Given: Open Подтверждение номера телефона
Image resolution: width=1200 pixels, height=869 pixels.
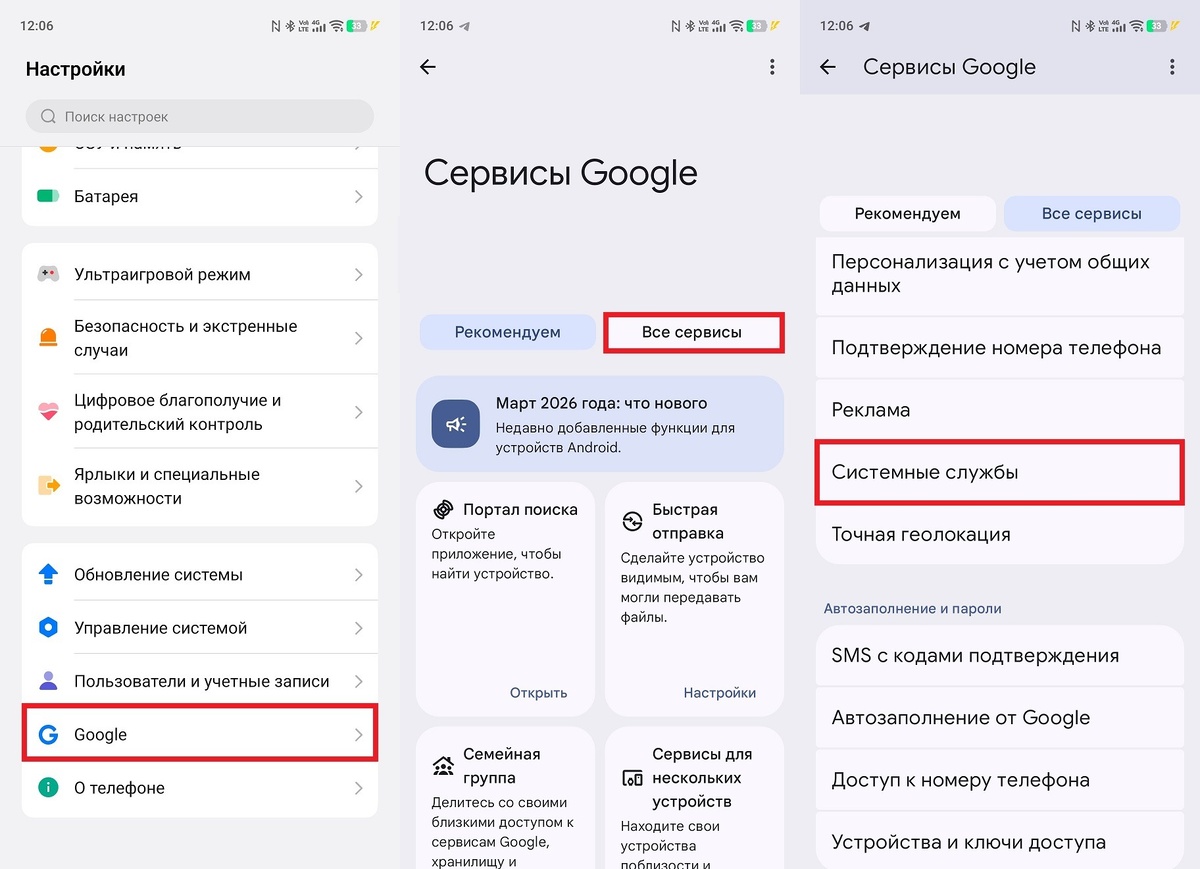Looking at the screenshot, I should pos(1000,348).
